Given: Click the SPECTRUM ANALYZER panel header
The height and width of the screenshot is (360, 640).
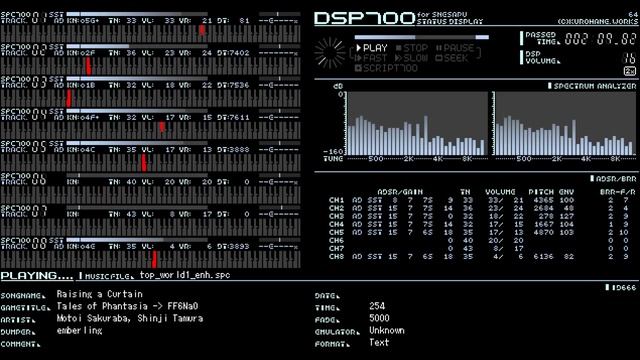Looking at the screenshot, I should 591,86.
